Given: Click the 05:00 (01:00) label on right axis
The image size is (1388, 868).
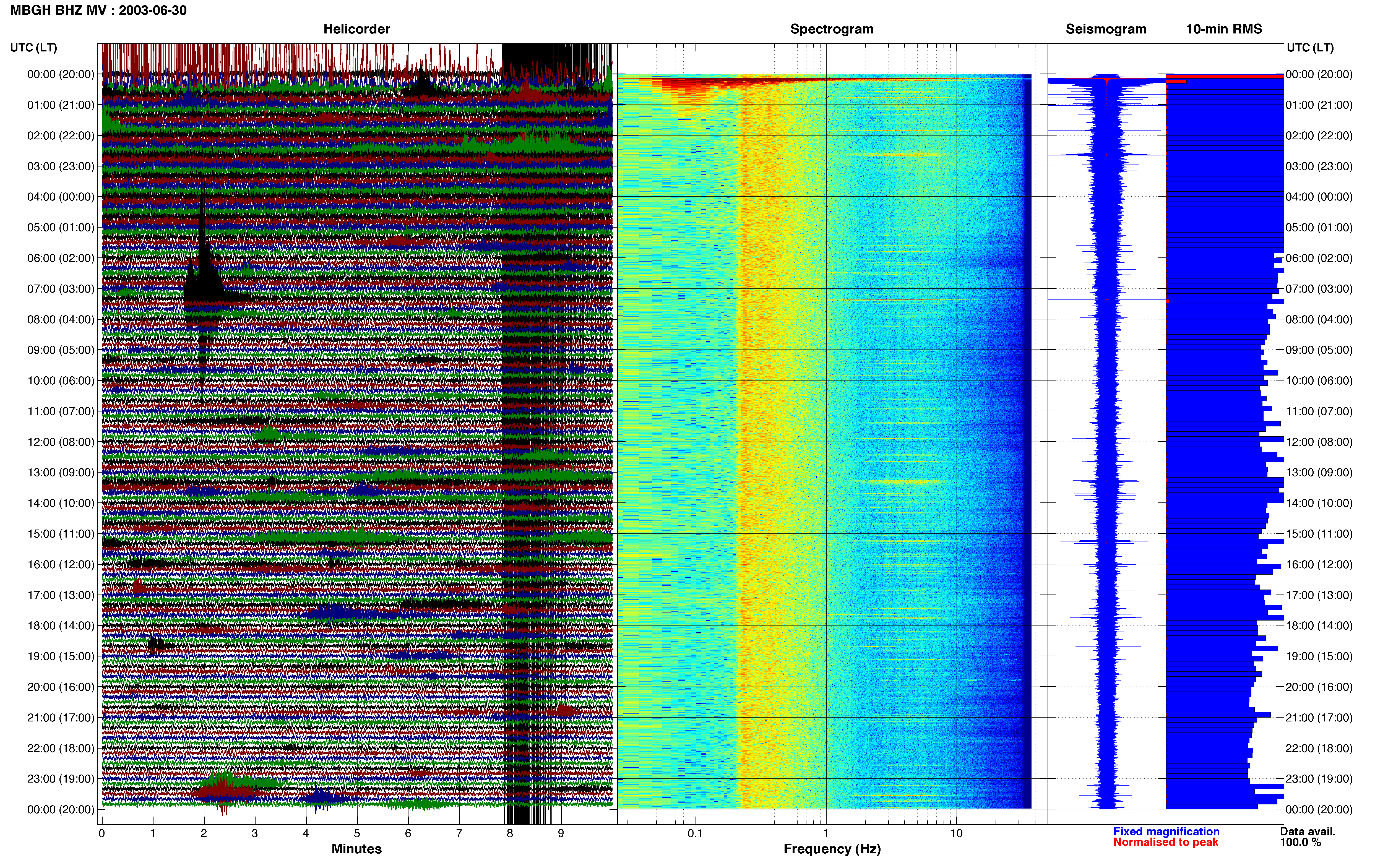Looking at the screenshot, I should tap(1319, 227).
